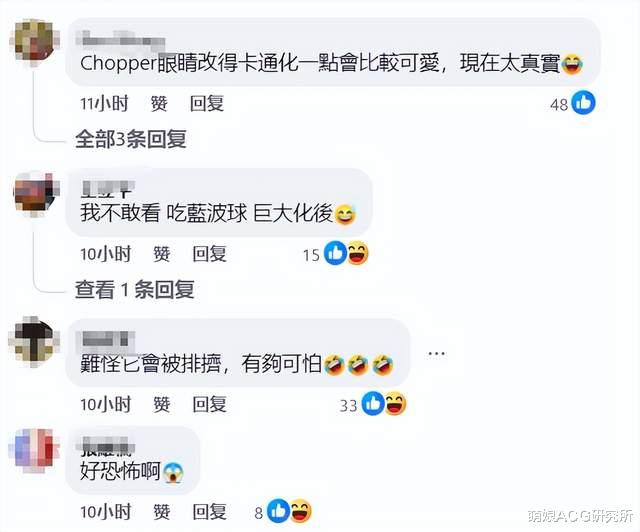Image resolution: width=640 pixels, height=532 pixels.
Task: Reply (回复) to the 好恐怖啊 comment
Action: coord(210,512)
